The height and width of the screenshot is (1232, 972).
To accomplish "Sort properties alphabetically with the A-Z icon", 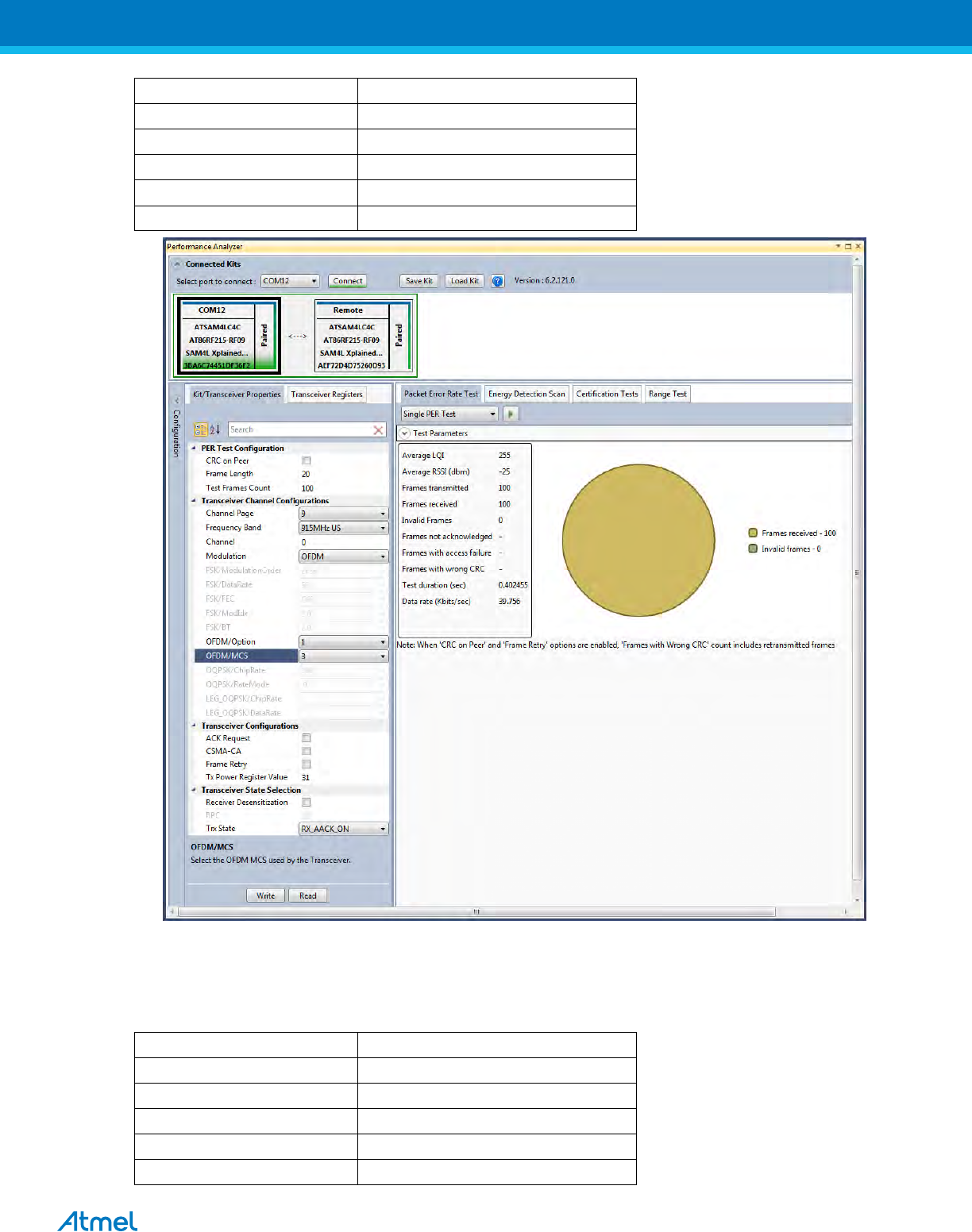I will (x=214, y=429).
